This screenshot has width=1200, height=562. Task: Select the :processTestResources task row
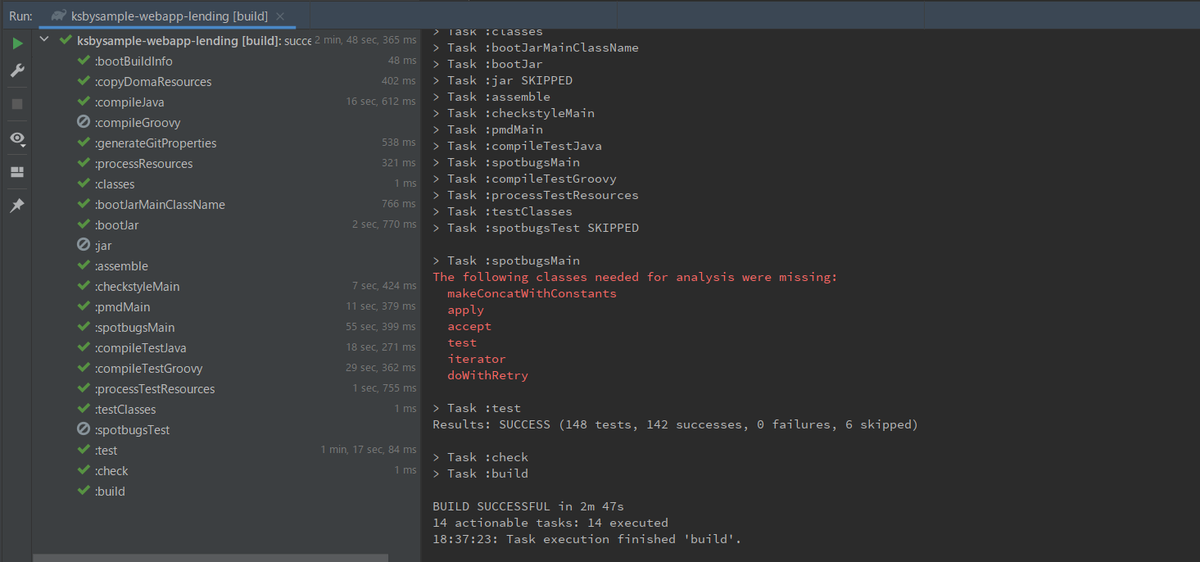[x=226, y=389]
